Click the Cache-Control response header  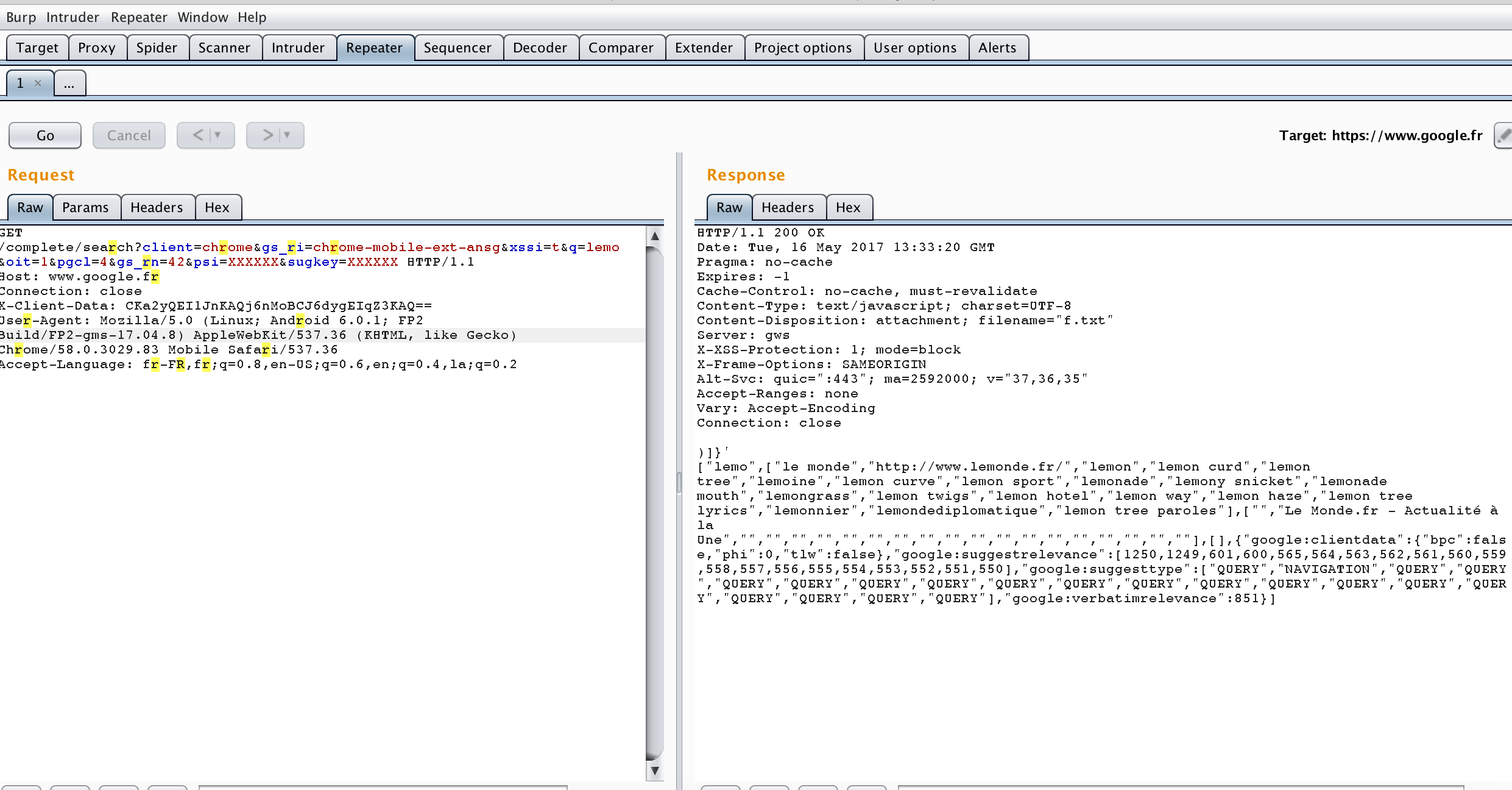click(x=867, y=291)
